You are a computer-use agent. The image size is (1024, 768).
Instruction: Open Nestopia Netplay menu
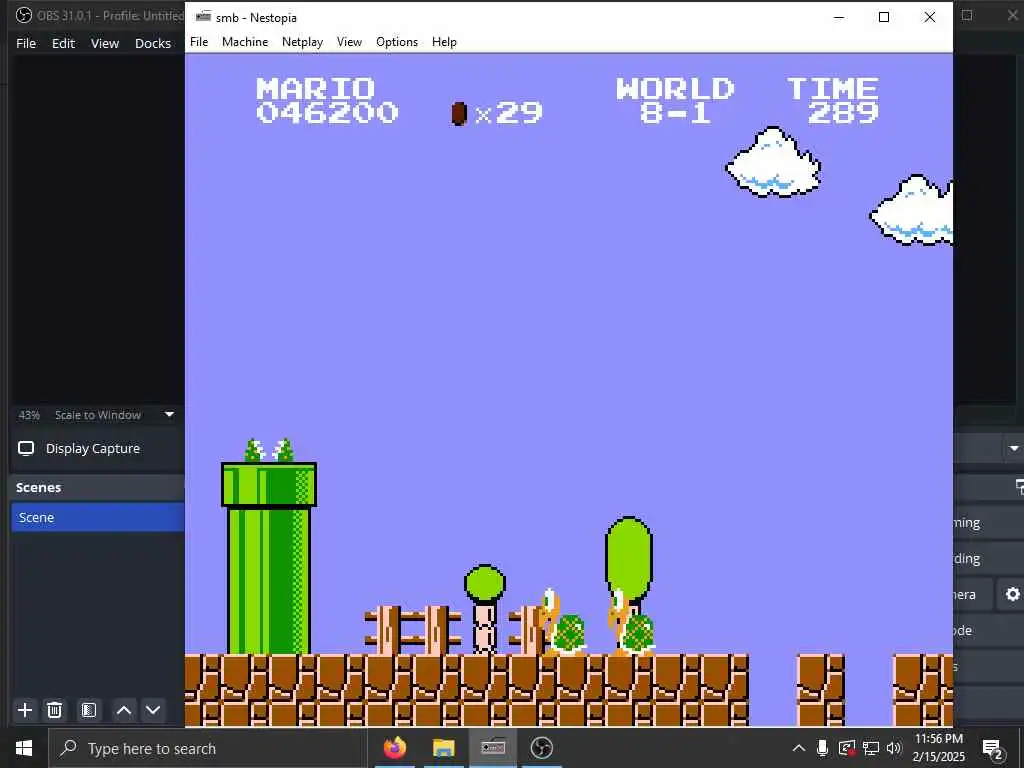pos(302,42)
